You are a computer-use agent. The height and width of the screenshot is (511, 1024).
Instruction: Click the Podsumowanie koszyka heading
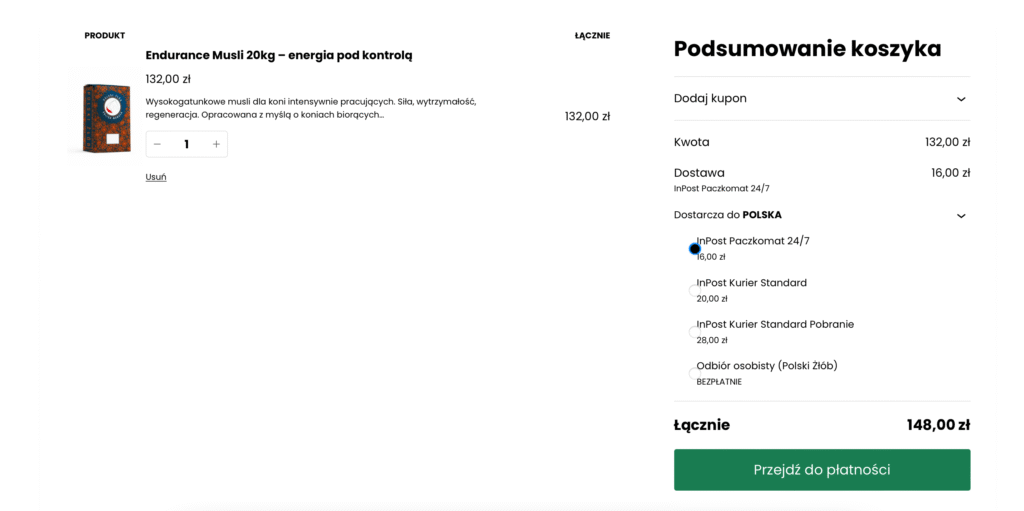point(807,48)
